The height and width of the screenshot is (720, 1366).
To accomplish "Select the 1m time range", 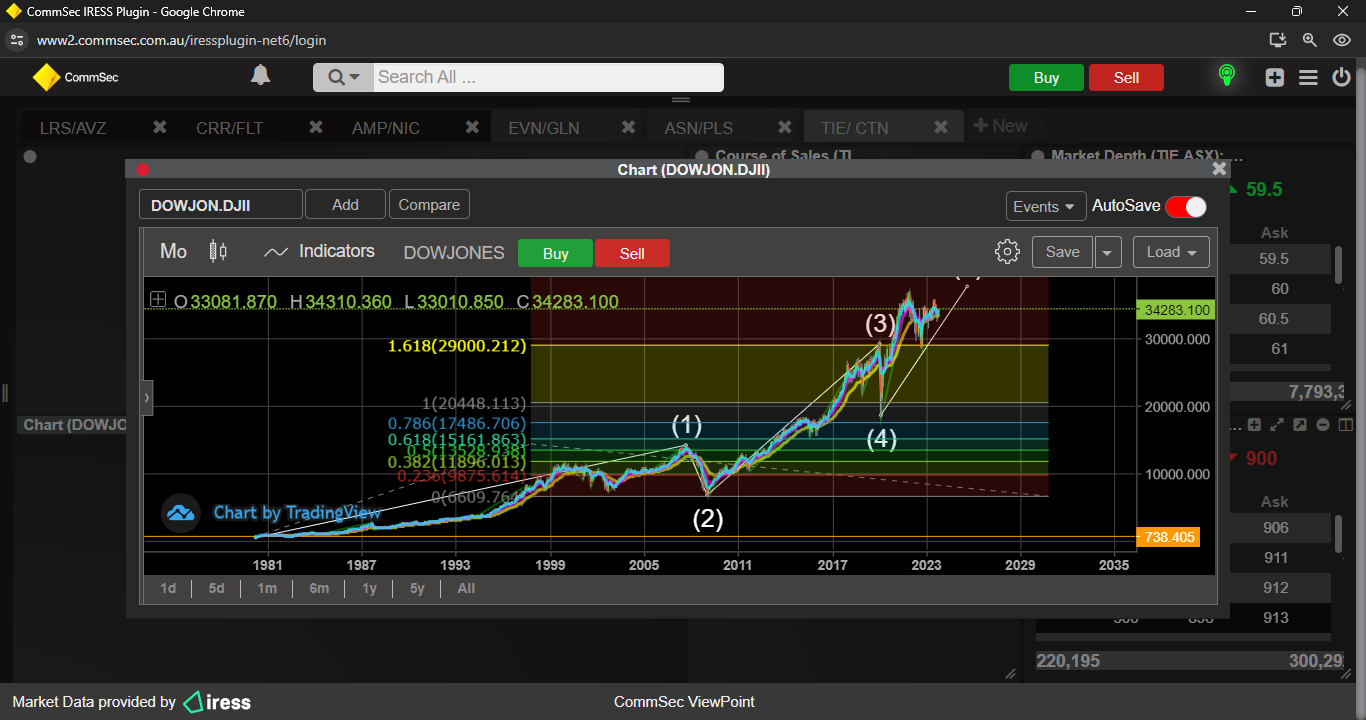I will pos(267,588).
